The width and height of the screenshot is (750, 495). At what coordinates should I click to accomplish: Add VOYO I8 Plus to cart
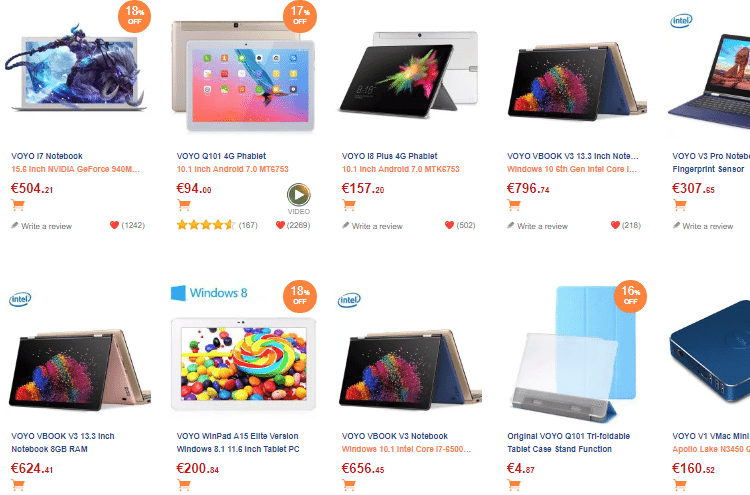(349, 206)
